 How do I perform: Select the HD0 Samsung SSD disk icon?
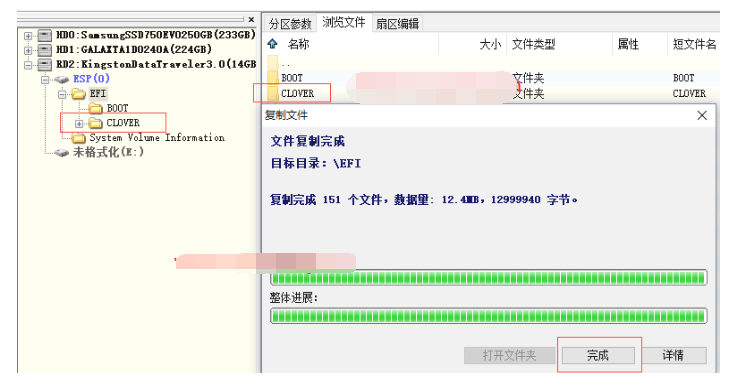(x=45, y=36)
